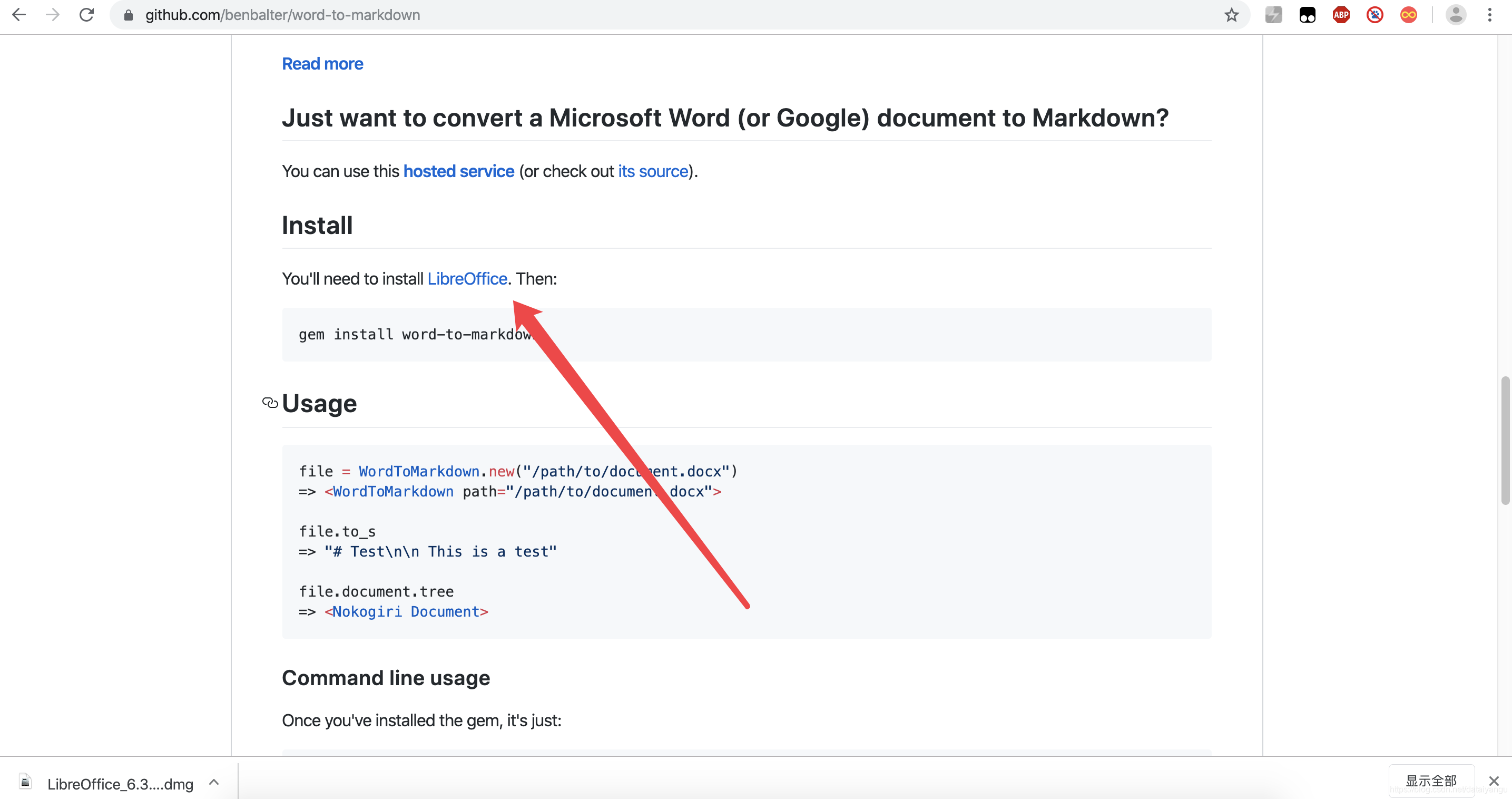Close the downloads bar
This screenshot has height=799, width=1512.
[x=1494, y=782]
